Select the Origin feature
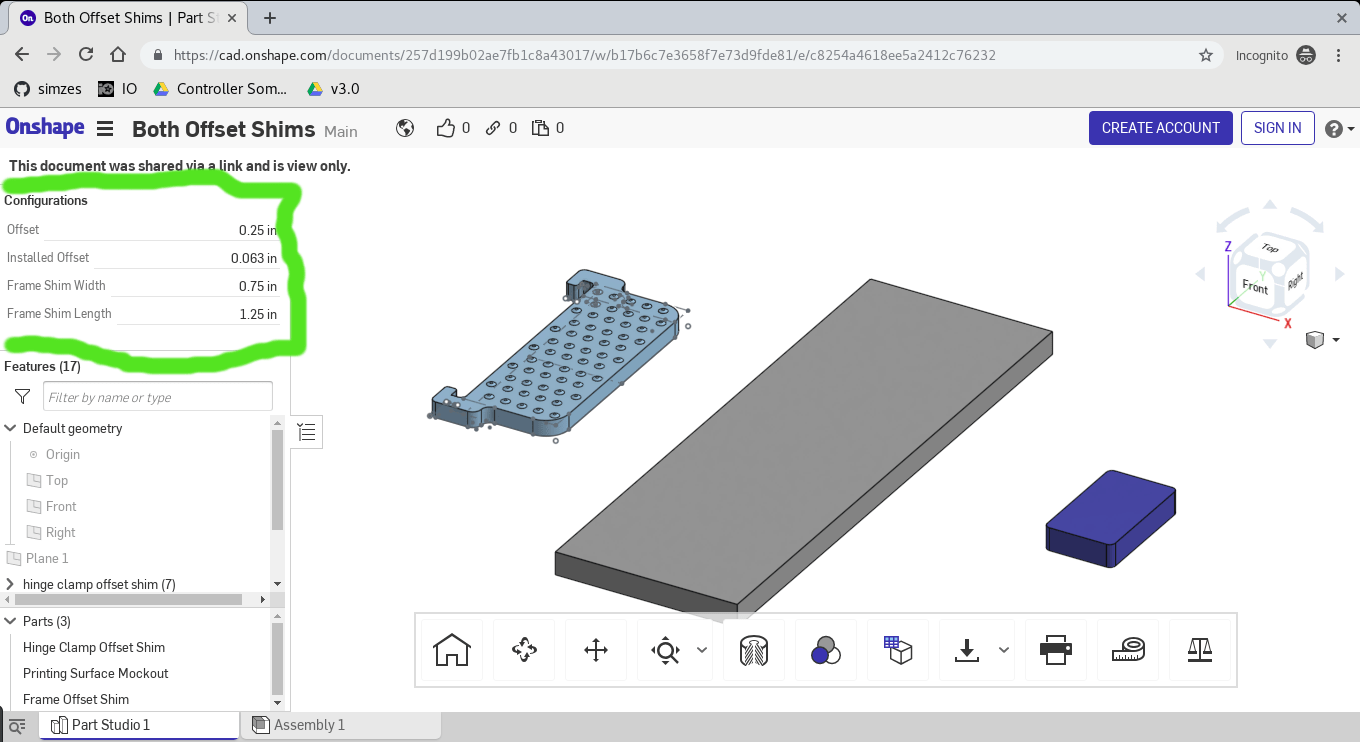1360x742 pixels. coord(63,454)
